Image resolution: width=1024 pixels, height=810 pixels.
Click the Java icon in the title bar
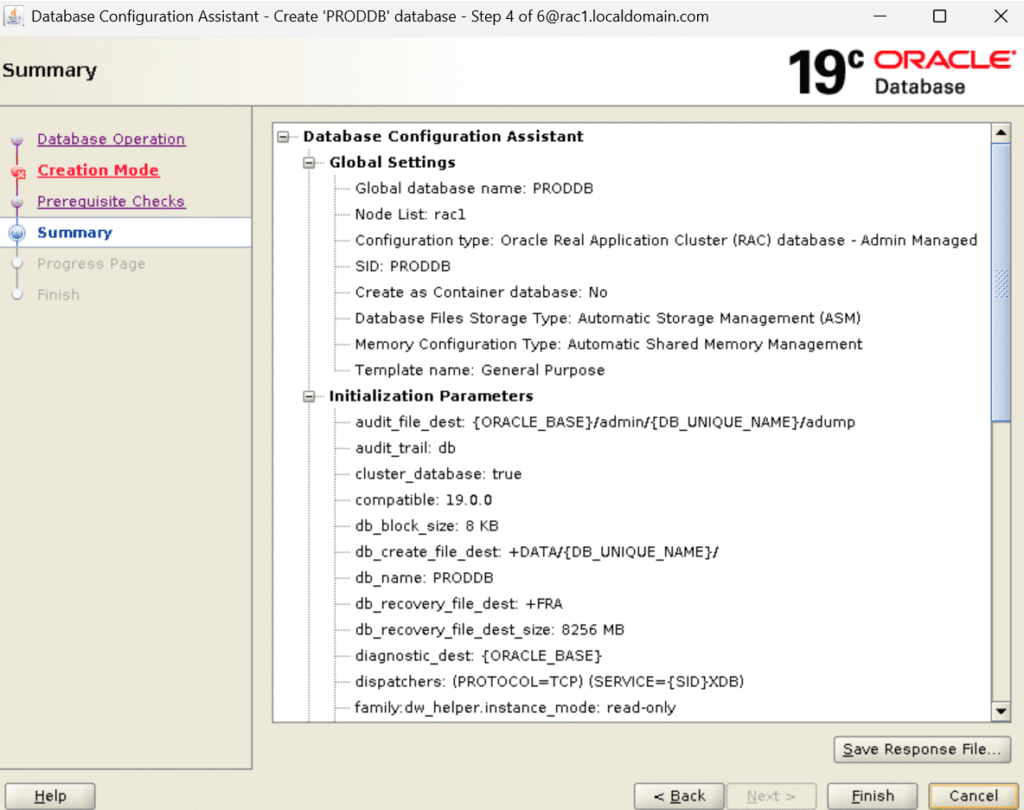tap(15, 17)
